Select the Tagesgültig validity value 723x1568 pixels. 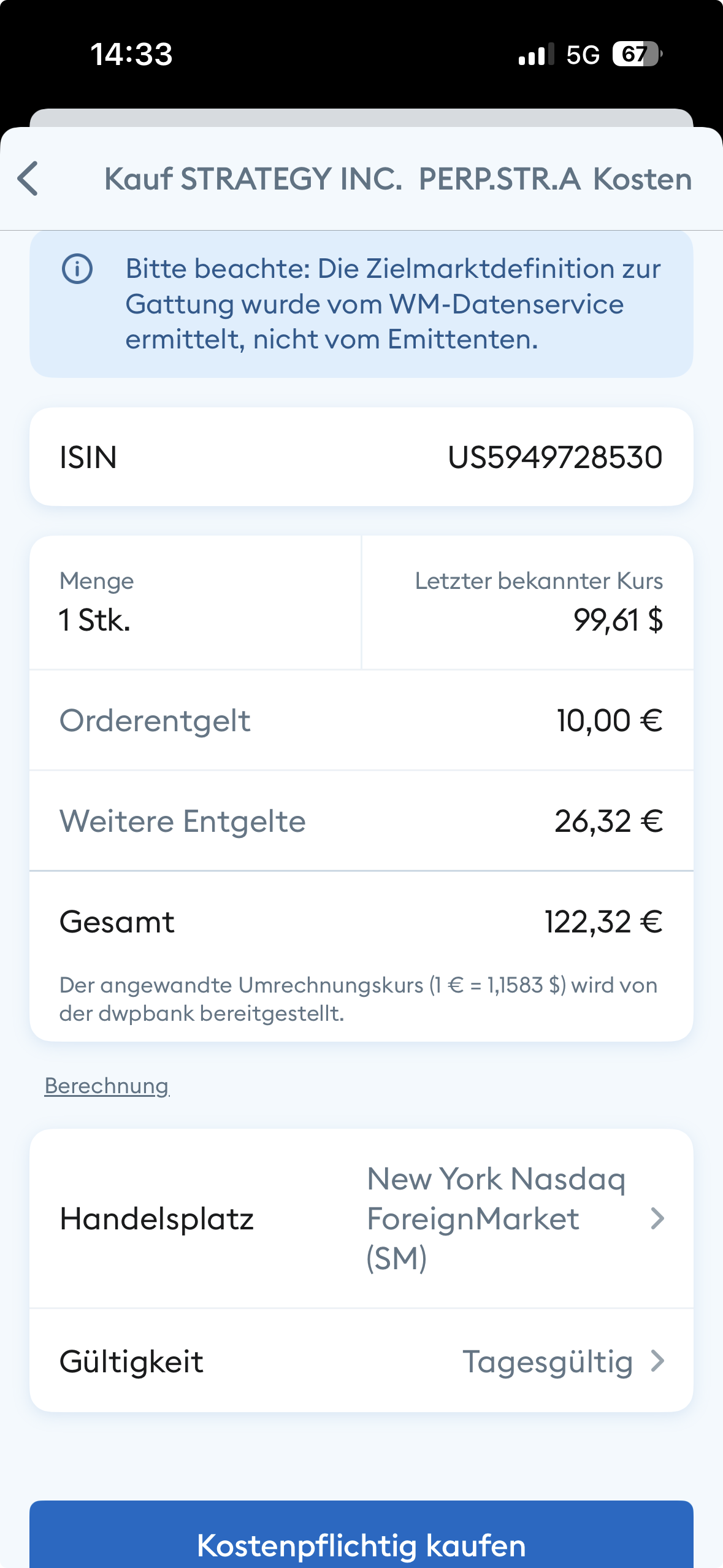pyautogui.click(x=548, y=1362)
